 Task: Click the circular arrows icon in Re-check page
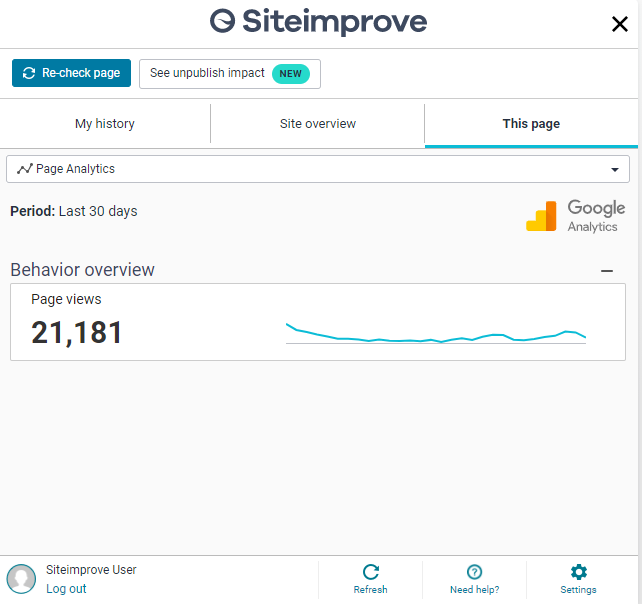29,73
